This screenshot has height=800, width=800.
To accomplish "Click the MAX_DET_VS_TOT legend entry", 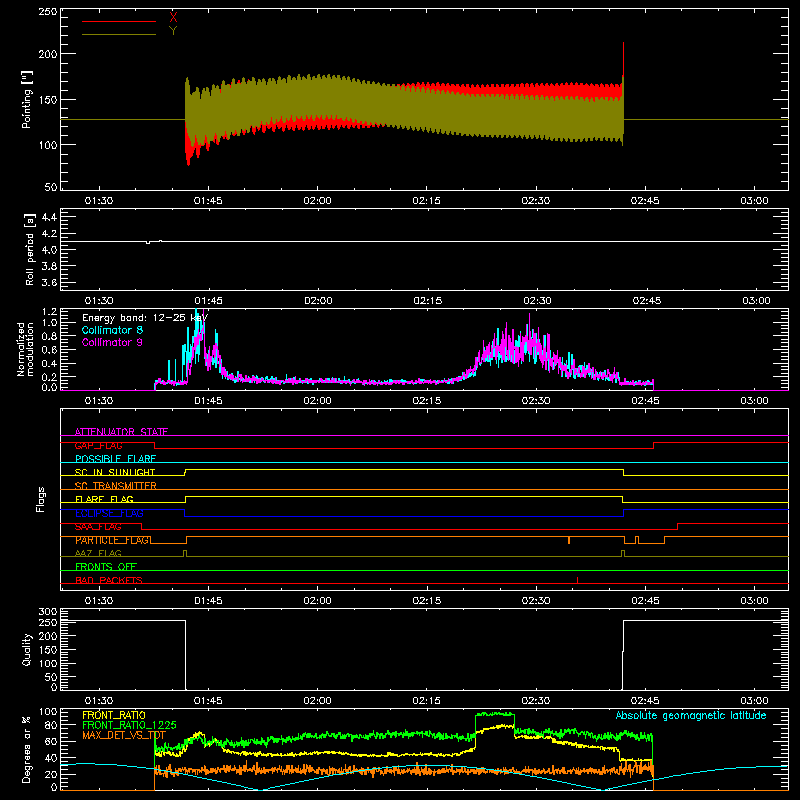I will [x=124, y=735].
